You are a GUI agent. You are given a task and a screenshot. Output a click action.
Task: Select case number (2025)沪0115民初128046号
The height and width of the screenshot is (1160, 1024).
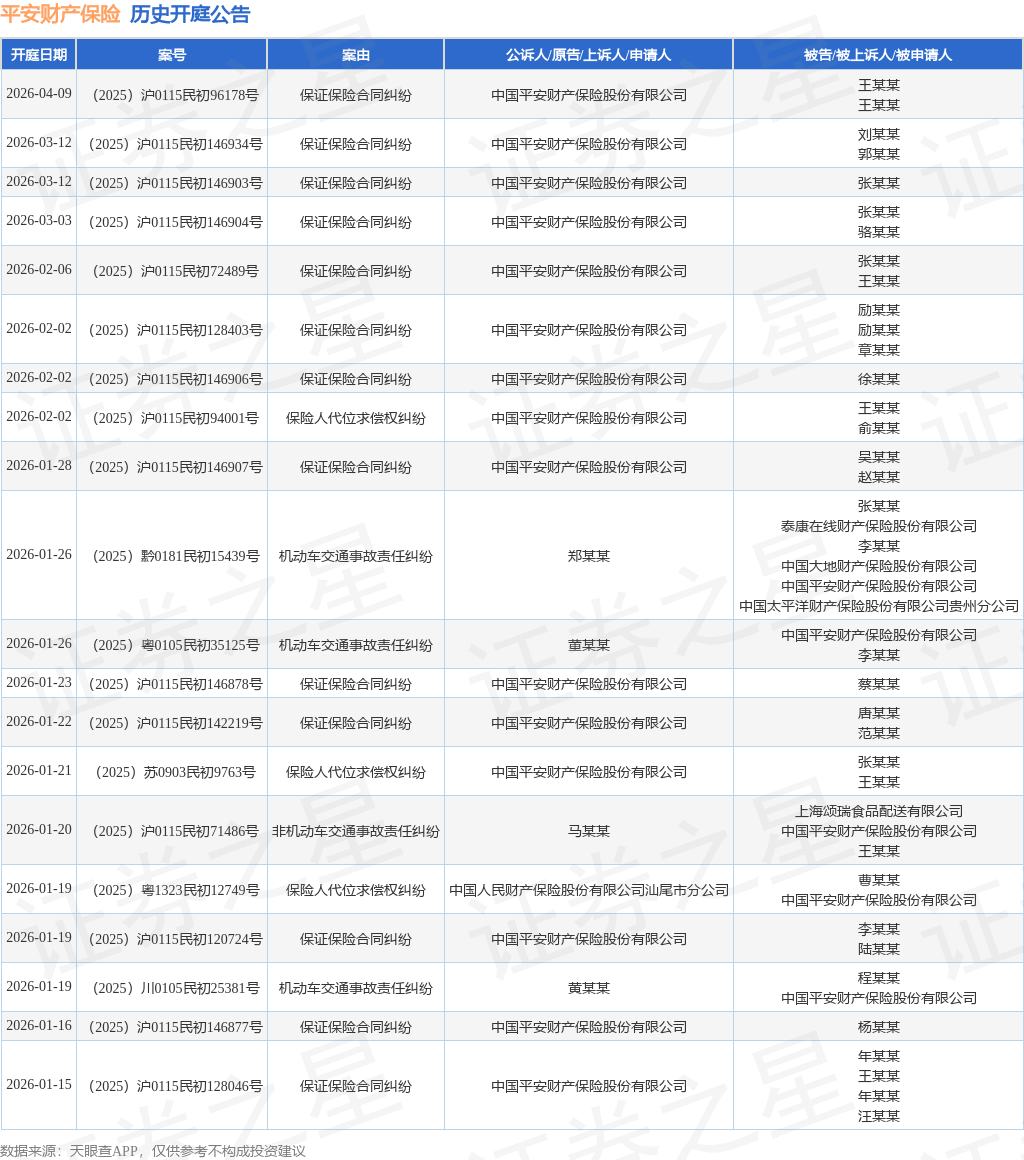coord(175,1086)
